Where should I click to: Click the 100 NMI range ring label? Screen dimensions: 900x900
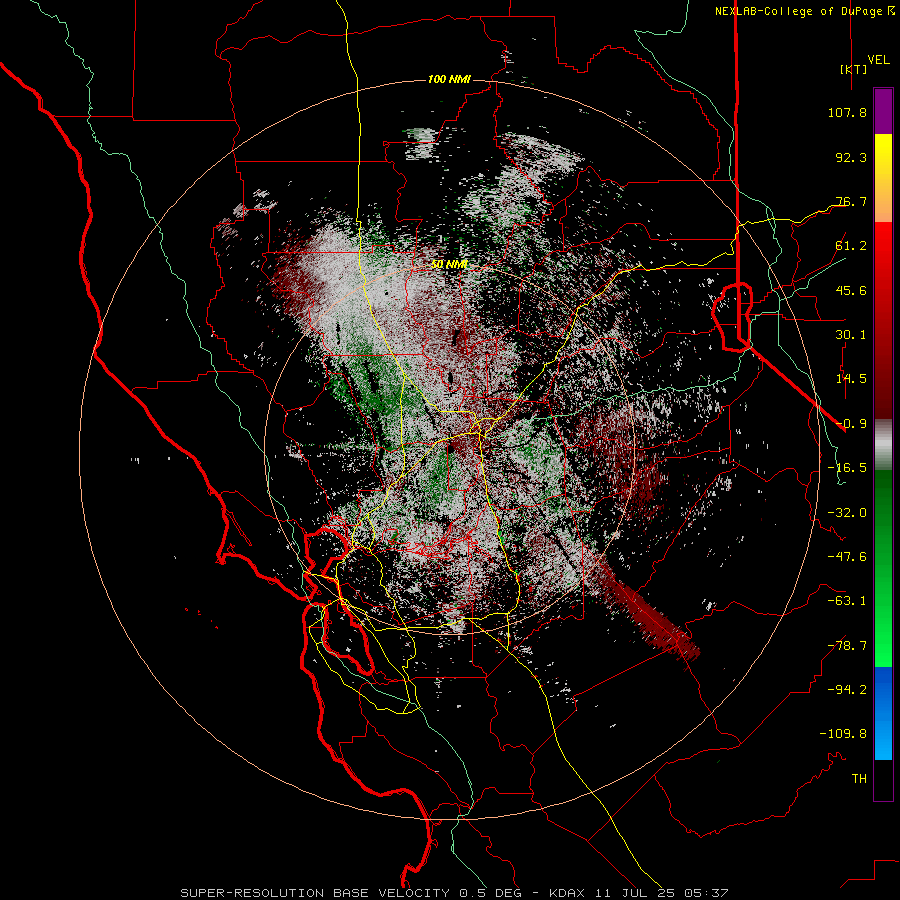point(449,79)
